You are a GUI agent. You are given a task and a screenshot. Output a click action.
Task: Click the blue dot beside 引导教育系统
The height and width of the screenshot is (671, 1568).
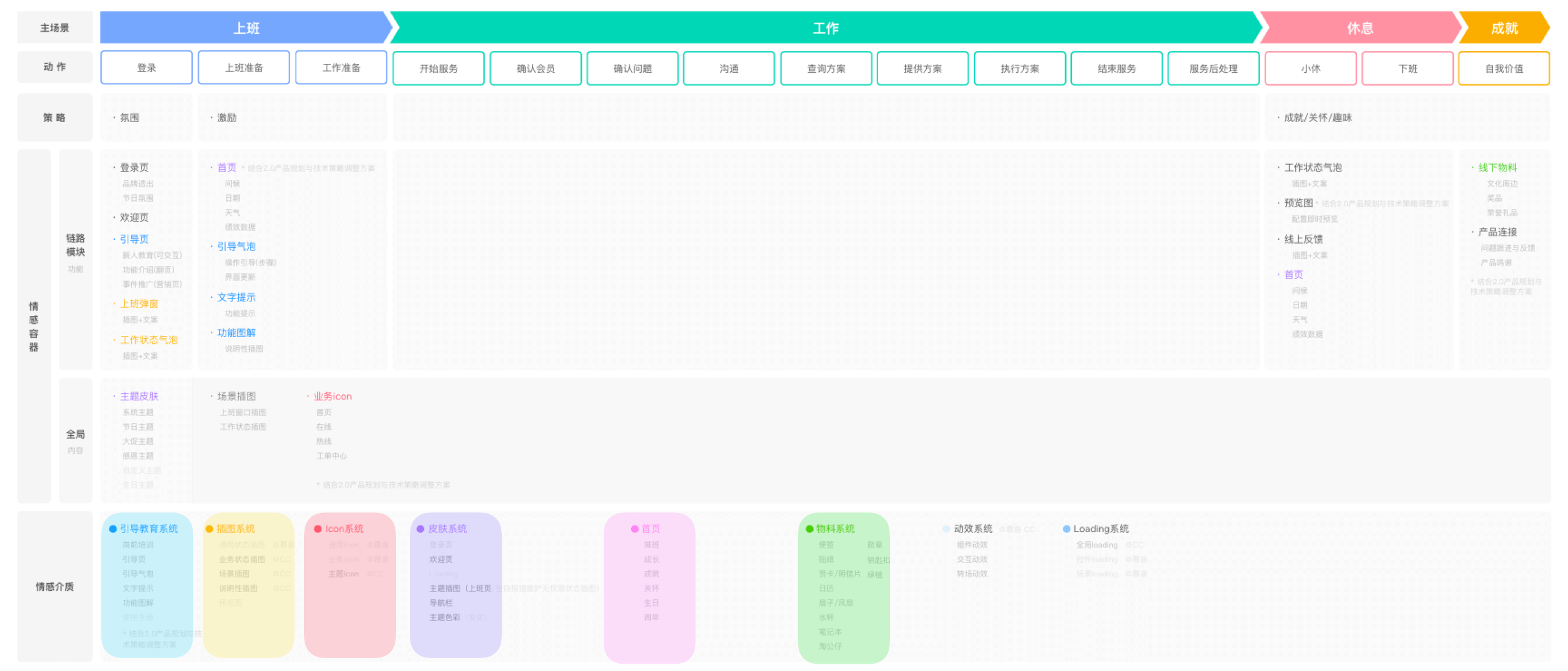click(x=113, y=529)
